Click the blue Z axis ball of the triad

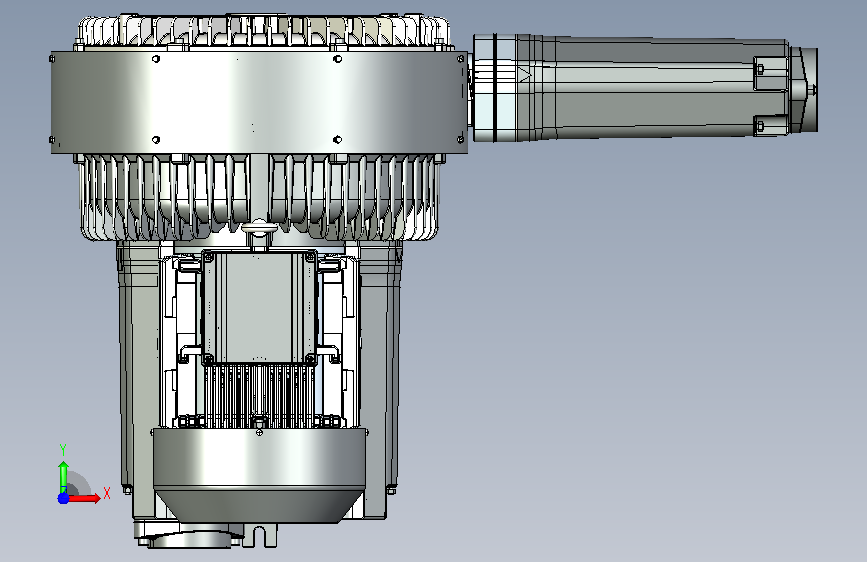(64, 498)
